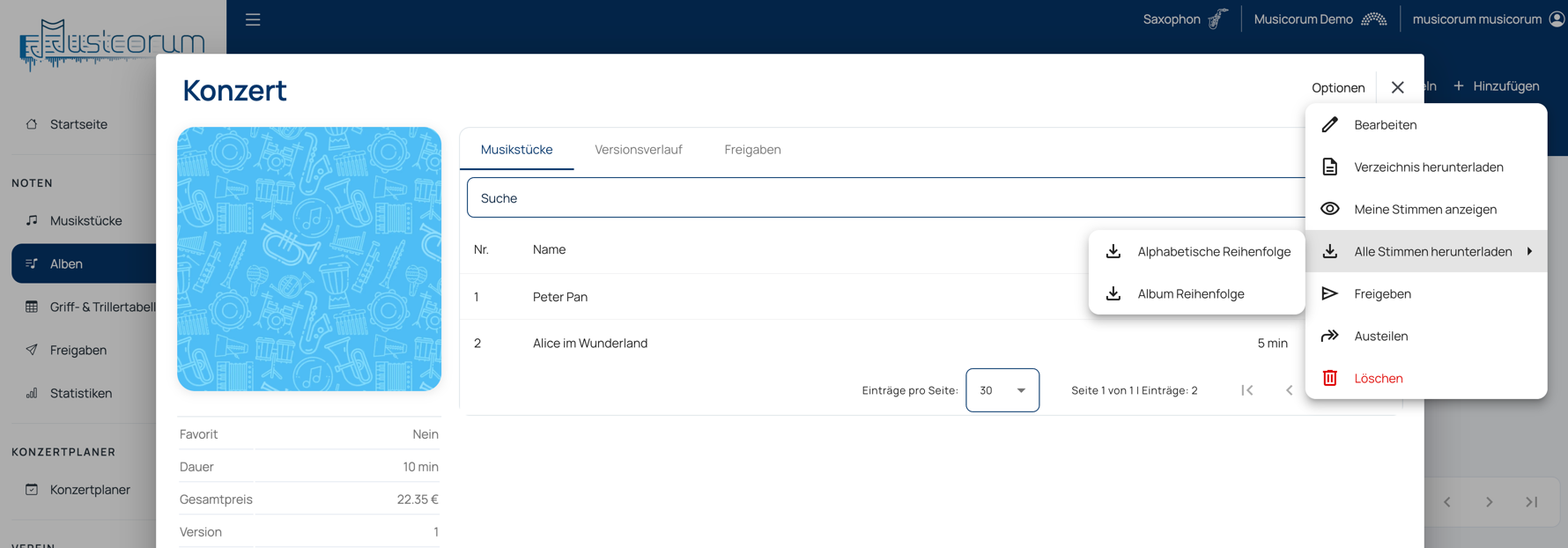Toggle Meine Stimmen anzeigen eye icon
Viewport: 1568px width, 548px height.
(x=1329, y=209)
